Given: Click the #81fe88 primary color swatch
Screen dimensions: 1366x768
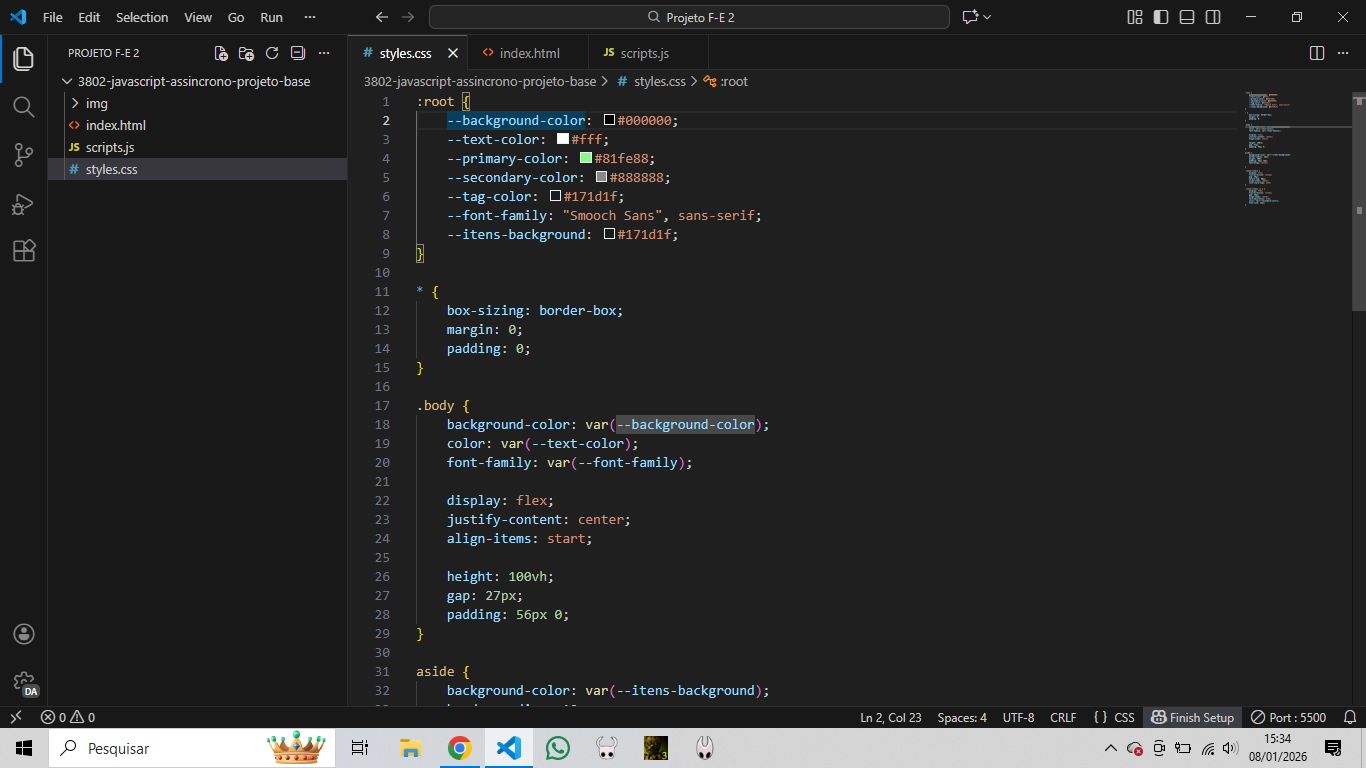Looking at the screenshot, I should coord(586,158).
